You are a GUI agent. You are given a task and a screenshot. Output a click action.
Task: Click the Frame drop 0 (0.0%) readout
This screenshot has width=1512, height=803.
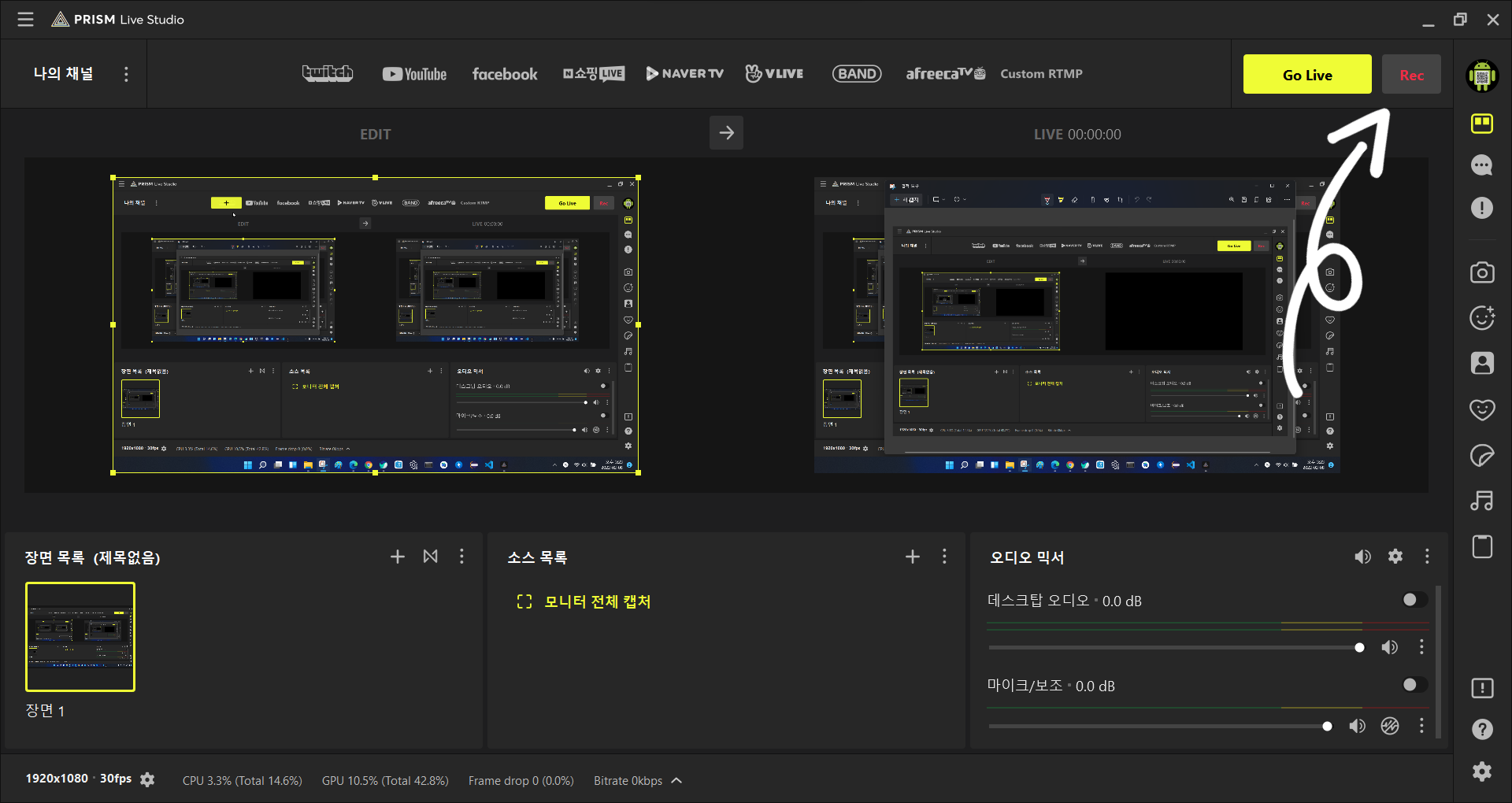click(521, 780)
